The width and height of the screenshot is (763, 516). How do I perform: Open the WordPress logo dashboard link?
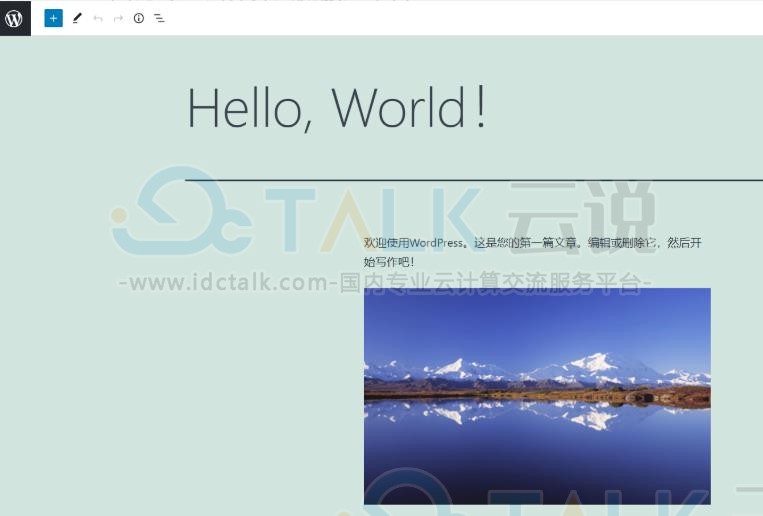click(15, 18)
